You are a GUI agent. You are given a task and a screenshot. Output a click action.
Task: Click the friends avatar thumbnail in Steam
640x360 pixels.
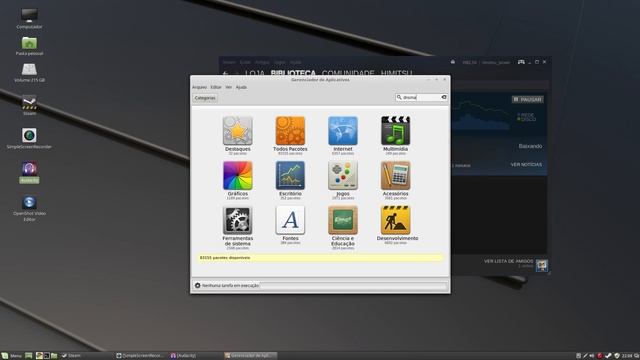coord(542,266)
